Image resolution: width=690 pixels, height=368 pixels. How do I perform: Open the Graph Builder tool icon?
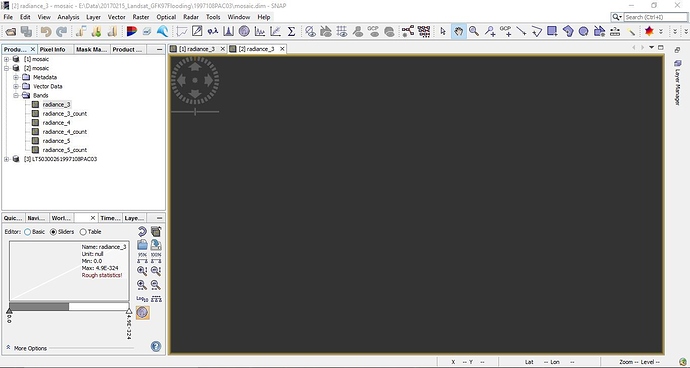point(408,31)
